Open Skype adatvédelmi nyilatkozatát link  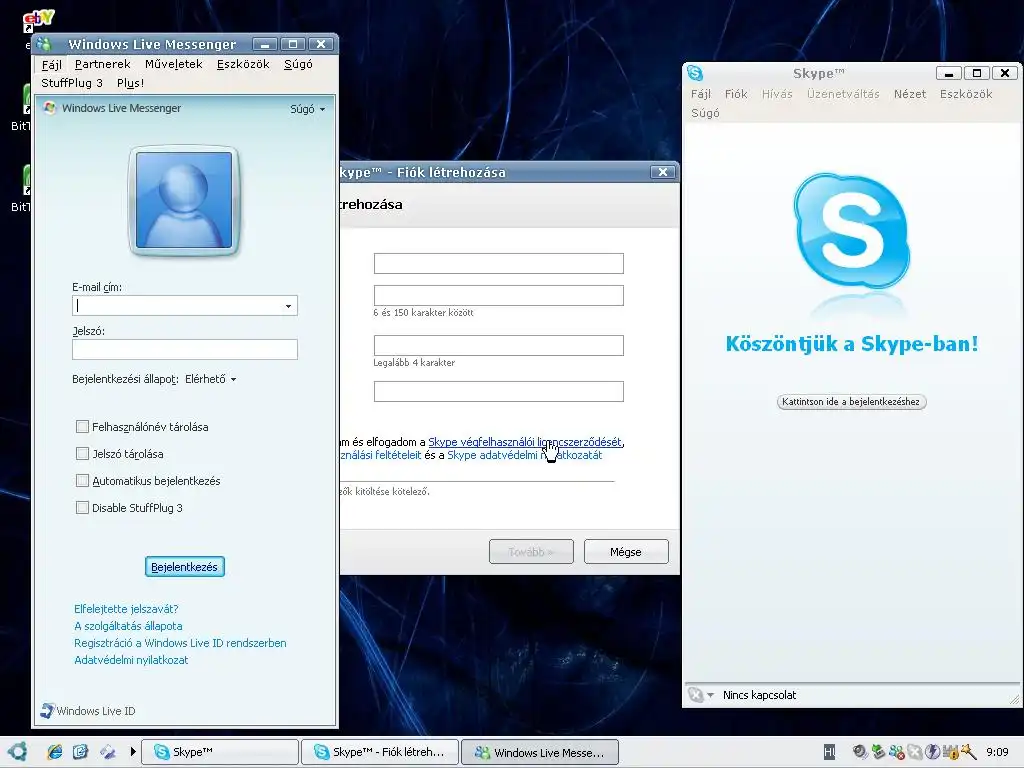[524, 455]
